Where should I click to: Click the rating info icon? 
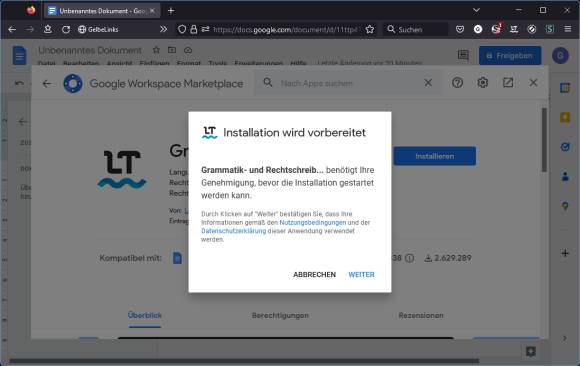coord(409,258)
